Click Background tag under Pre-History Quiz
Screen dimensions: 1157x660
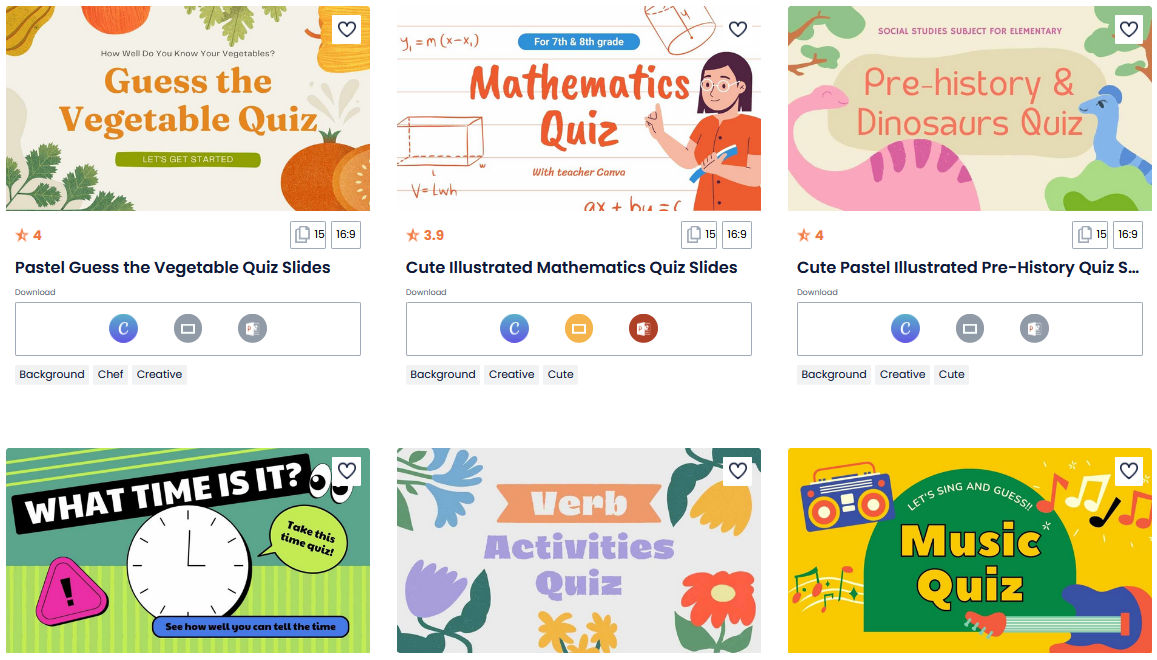point(834,374)
